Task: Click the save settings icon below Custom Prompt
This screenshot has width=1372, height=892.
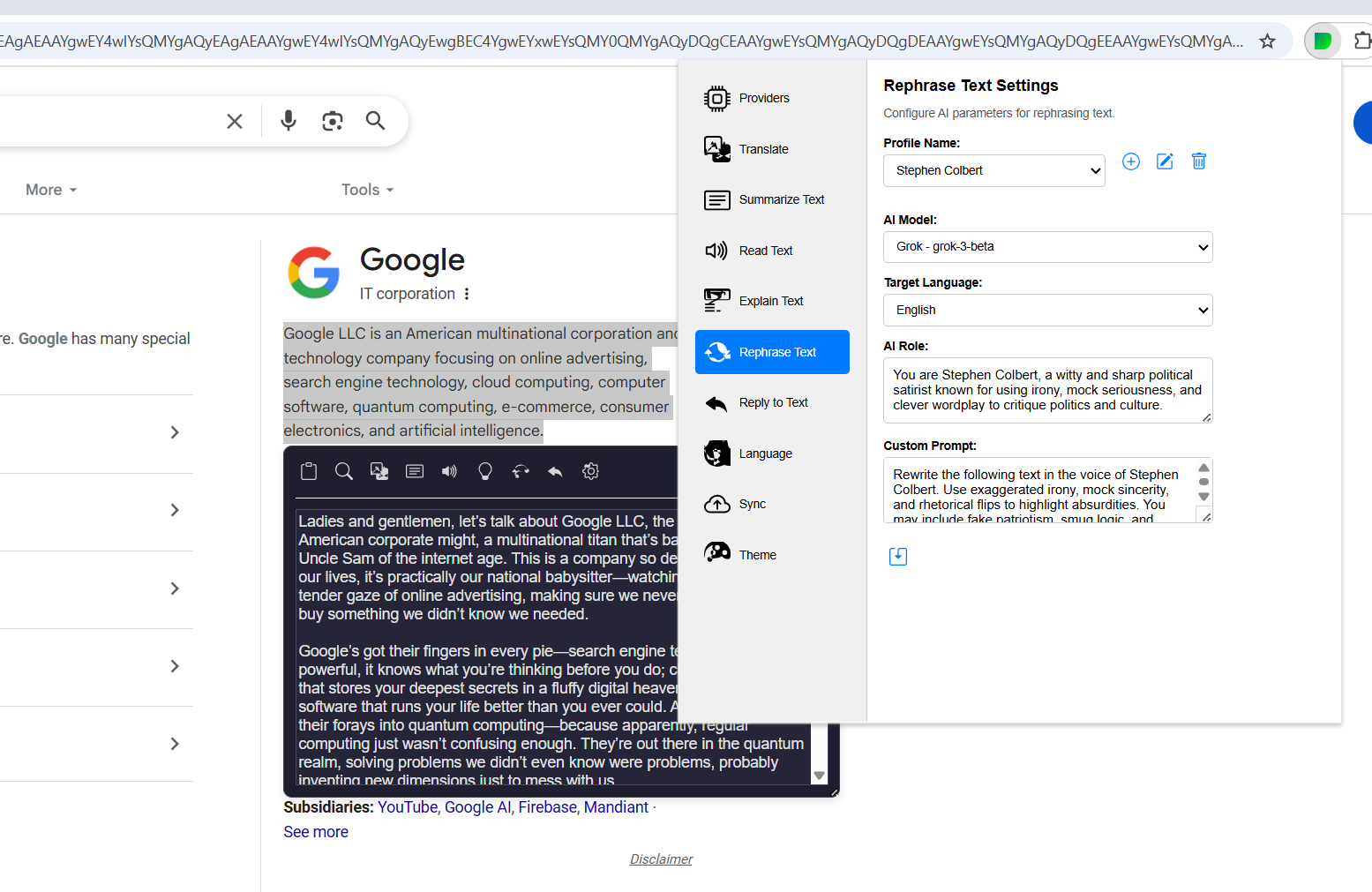Action: (x=897, y=556)
